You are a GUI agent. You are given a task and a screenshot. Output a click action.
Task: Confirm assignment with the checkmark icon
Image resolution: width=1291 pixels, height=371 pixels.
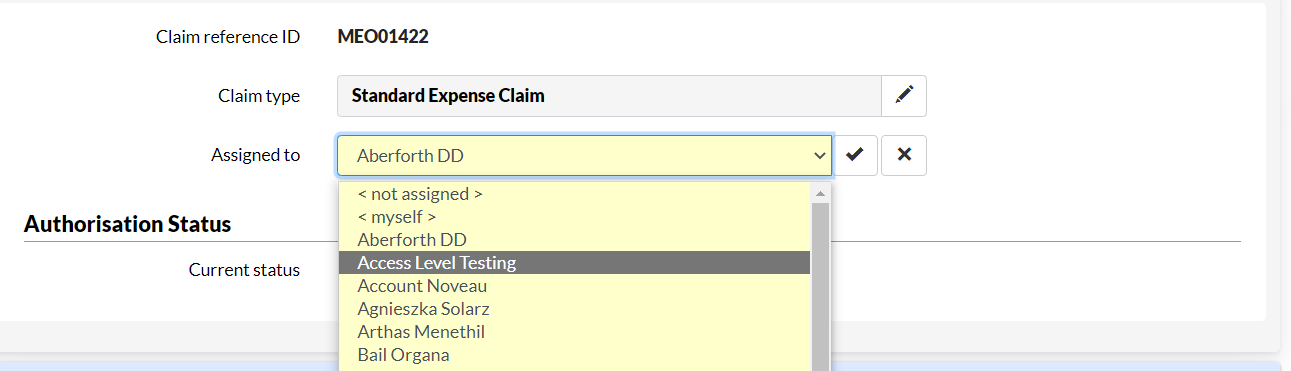[x=855, y=155]
